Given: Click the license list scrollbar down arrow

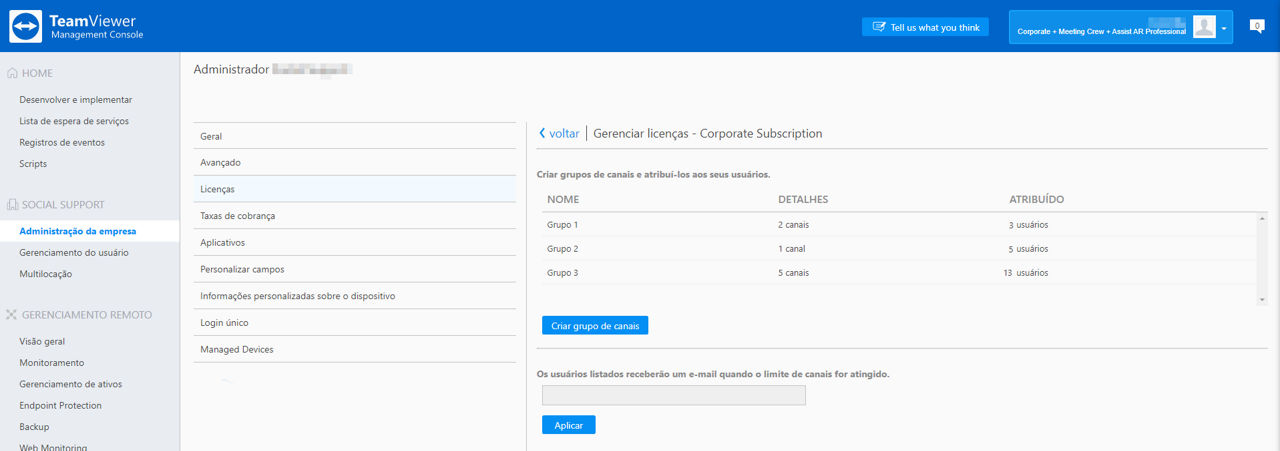Looking at the screenshot, I should point(1262,299).
